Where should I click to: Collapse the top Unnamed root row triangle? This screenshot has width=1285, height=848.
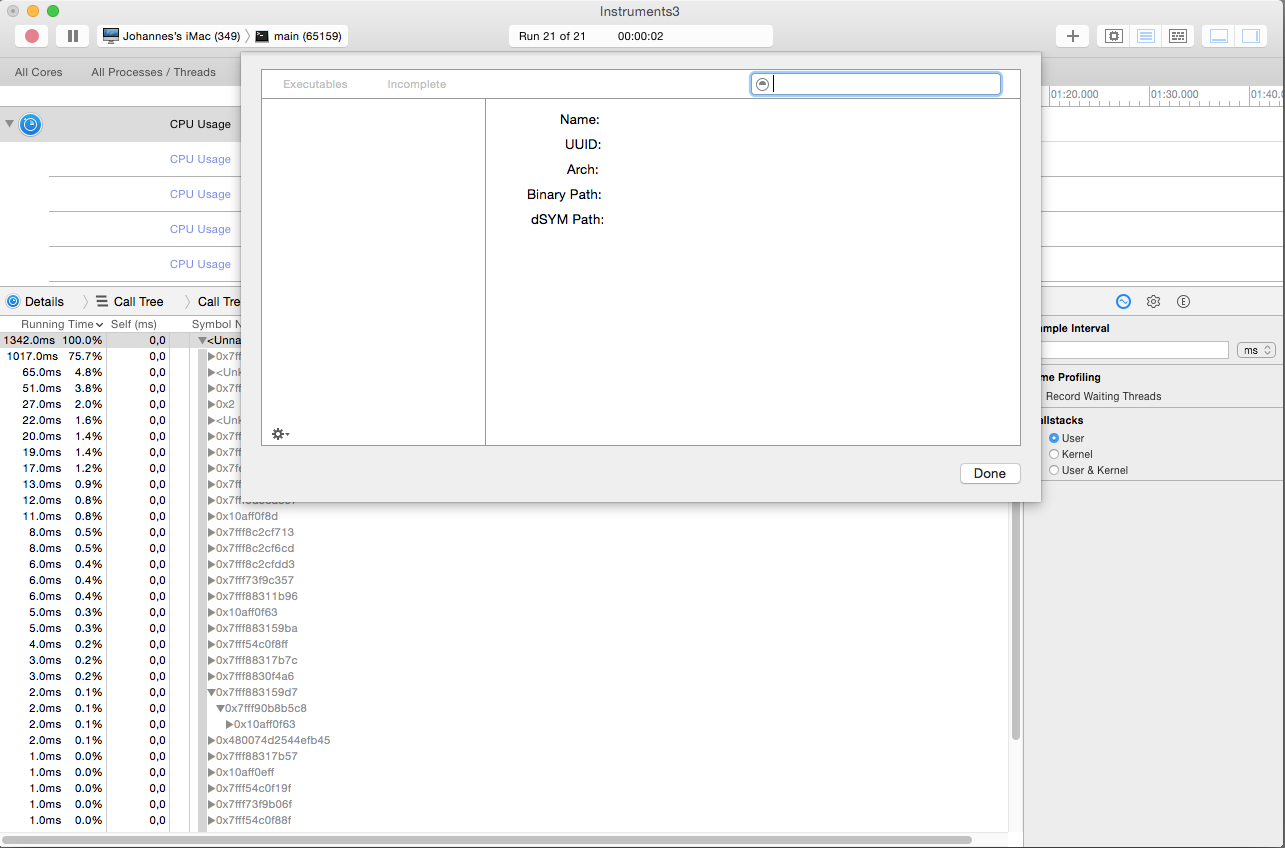pyautogui.click(x=202, y=340)
